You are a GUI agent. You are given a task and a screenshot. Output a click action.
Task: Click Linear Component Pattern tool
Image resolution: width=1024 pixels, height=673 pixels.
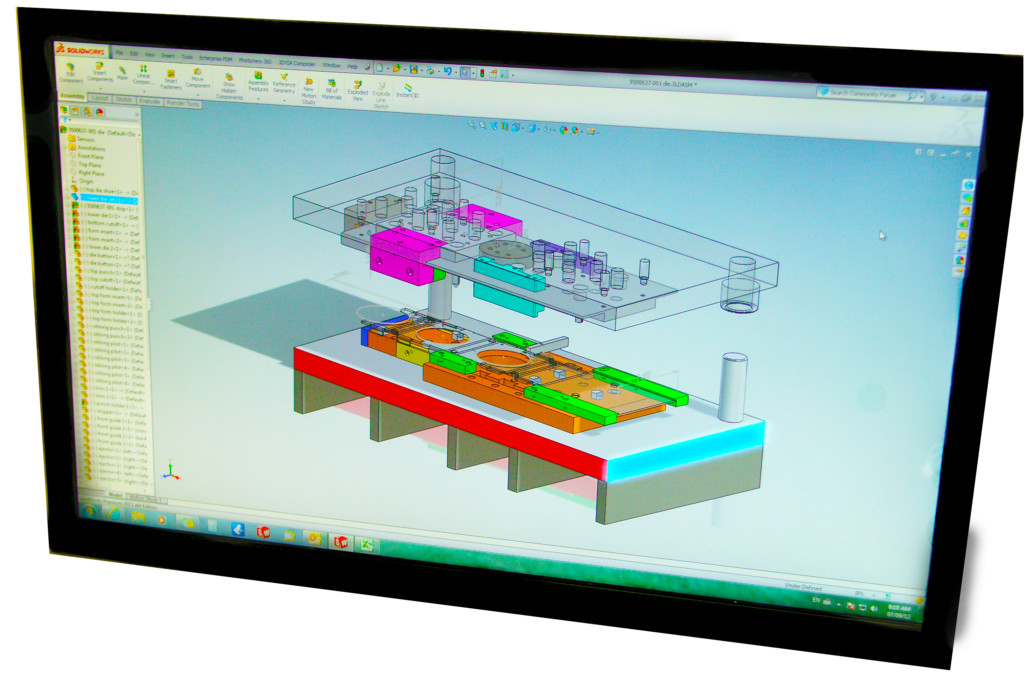143,76
